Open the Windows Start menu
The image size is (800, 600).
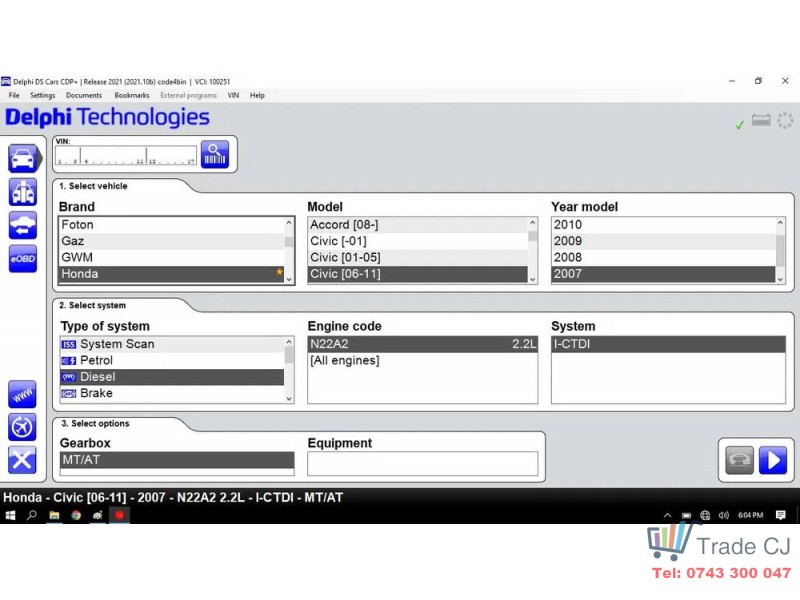[10, 515]
